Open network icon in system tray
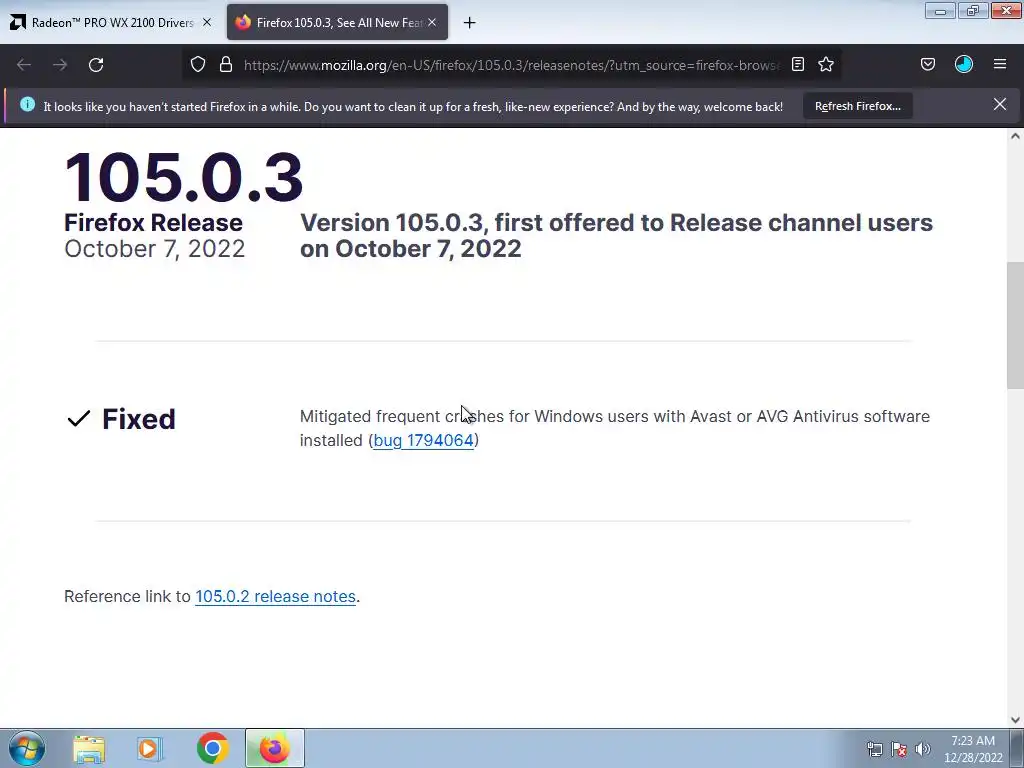Image resolution: width=1024 pixels, height=768 pixels. click(874, 749)
